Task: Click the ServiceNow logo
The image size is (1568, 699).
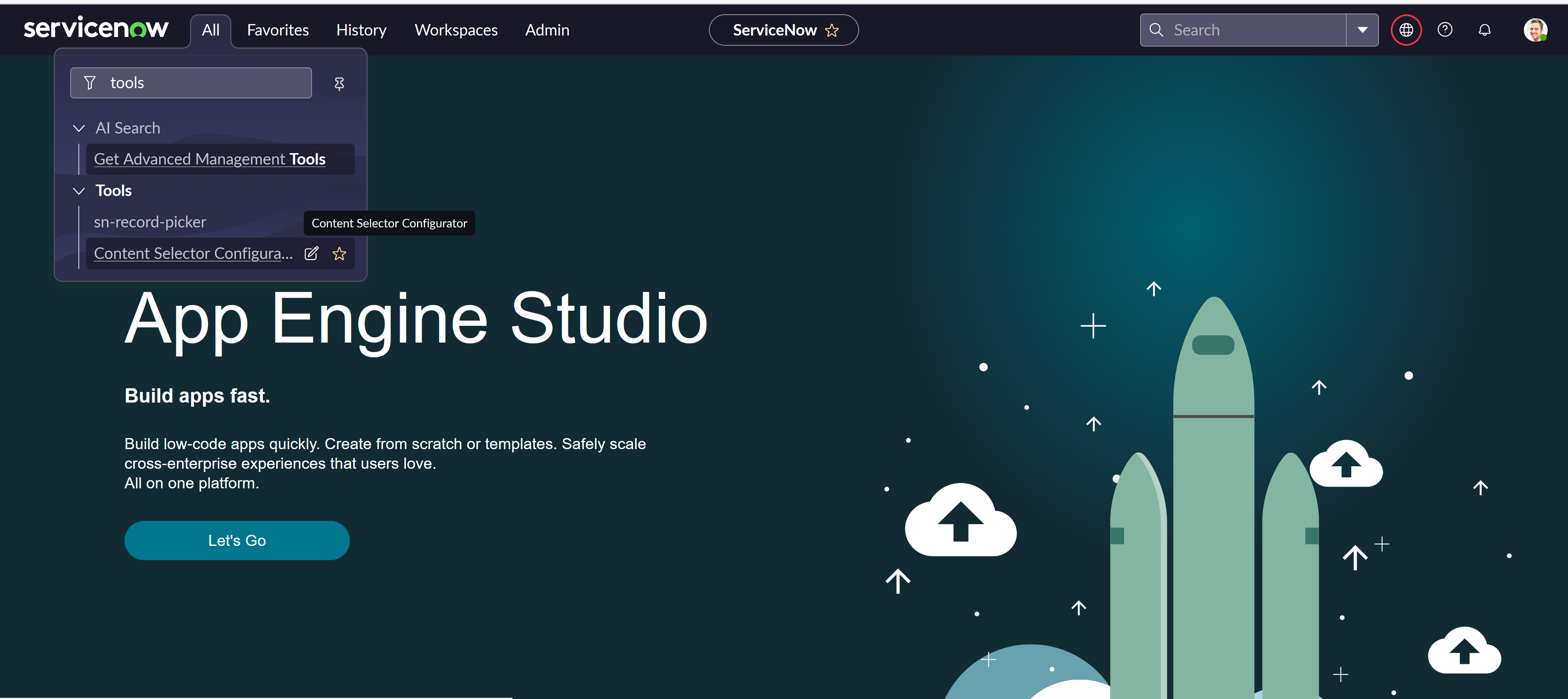Action: [96, 29]
